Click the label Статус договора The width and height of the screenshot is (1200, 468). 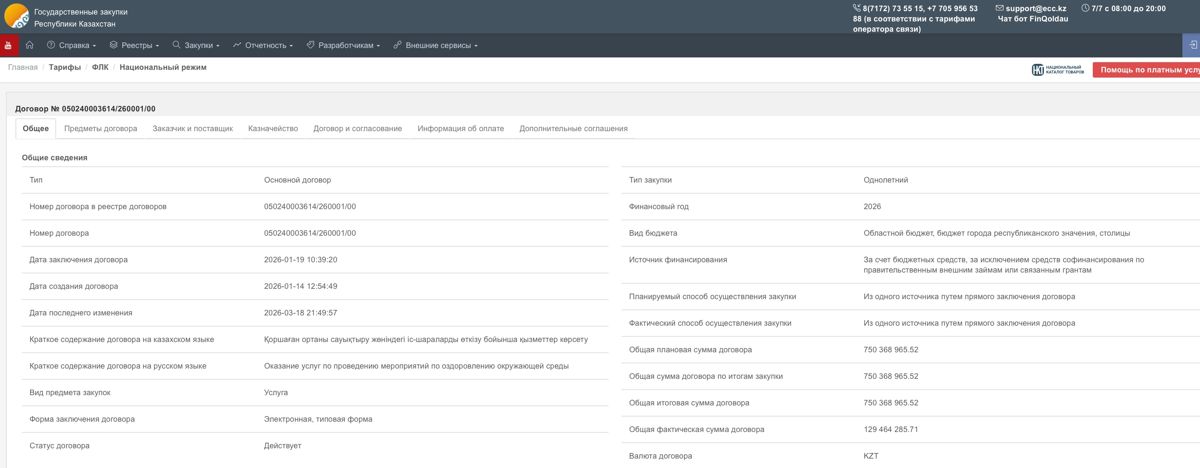(60, 445)
